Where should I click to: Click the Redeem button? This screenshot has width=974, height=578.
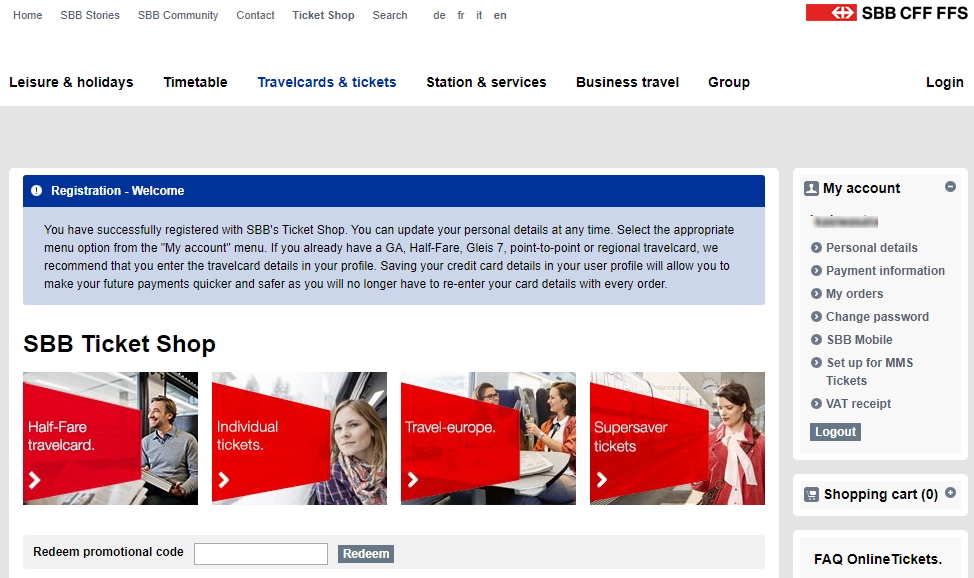[x=366, y=554]
